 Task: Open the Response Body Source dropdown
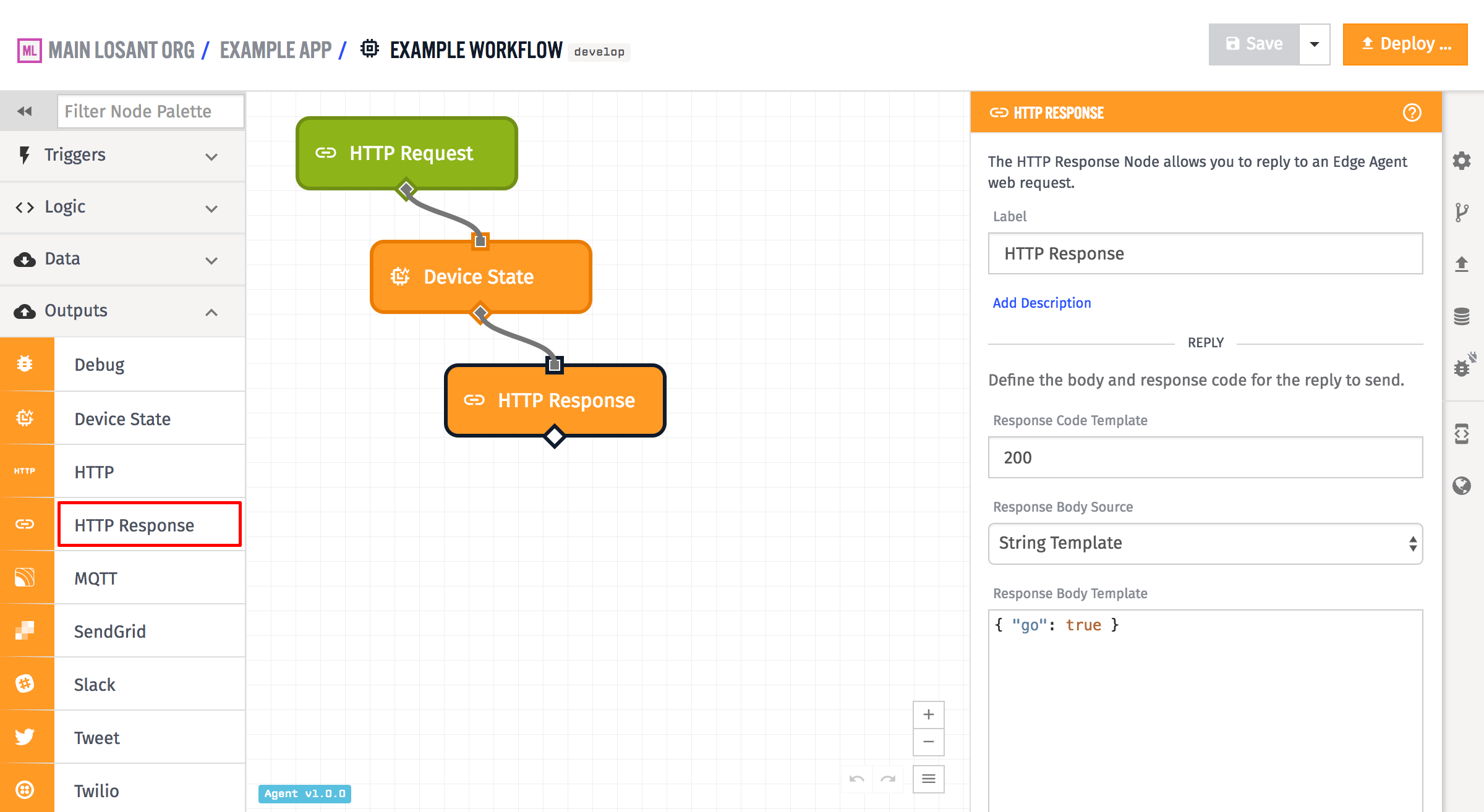click(1205, 543)
